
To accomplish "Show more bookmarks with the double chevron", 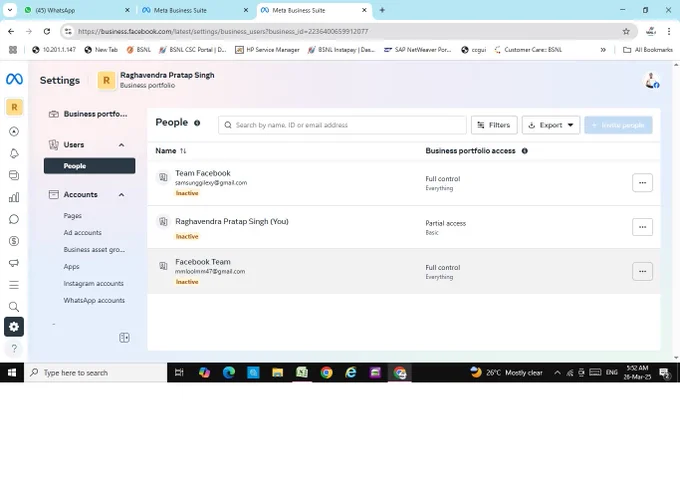I will coord(603,50).
